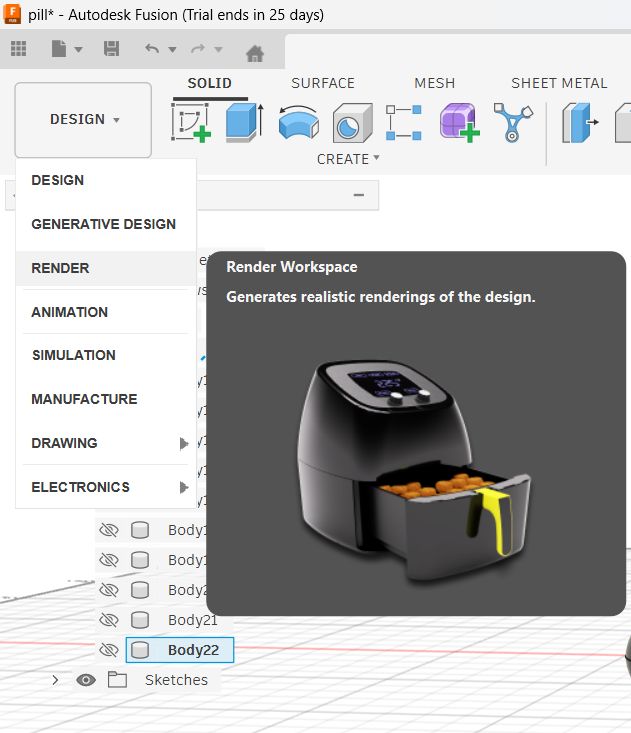631x733 pixels.
Task: Expand the Sketches folder
Action: (55, 680)
